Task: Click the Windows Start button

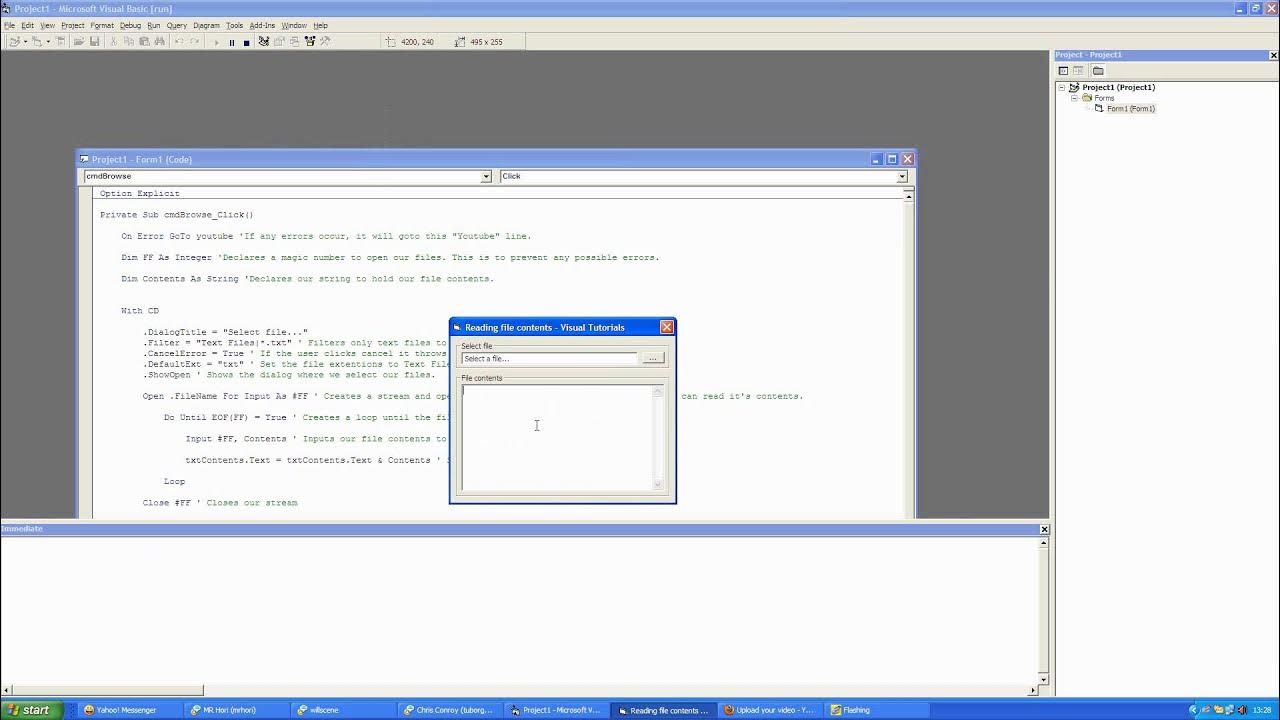Action: coord(31,710)
